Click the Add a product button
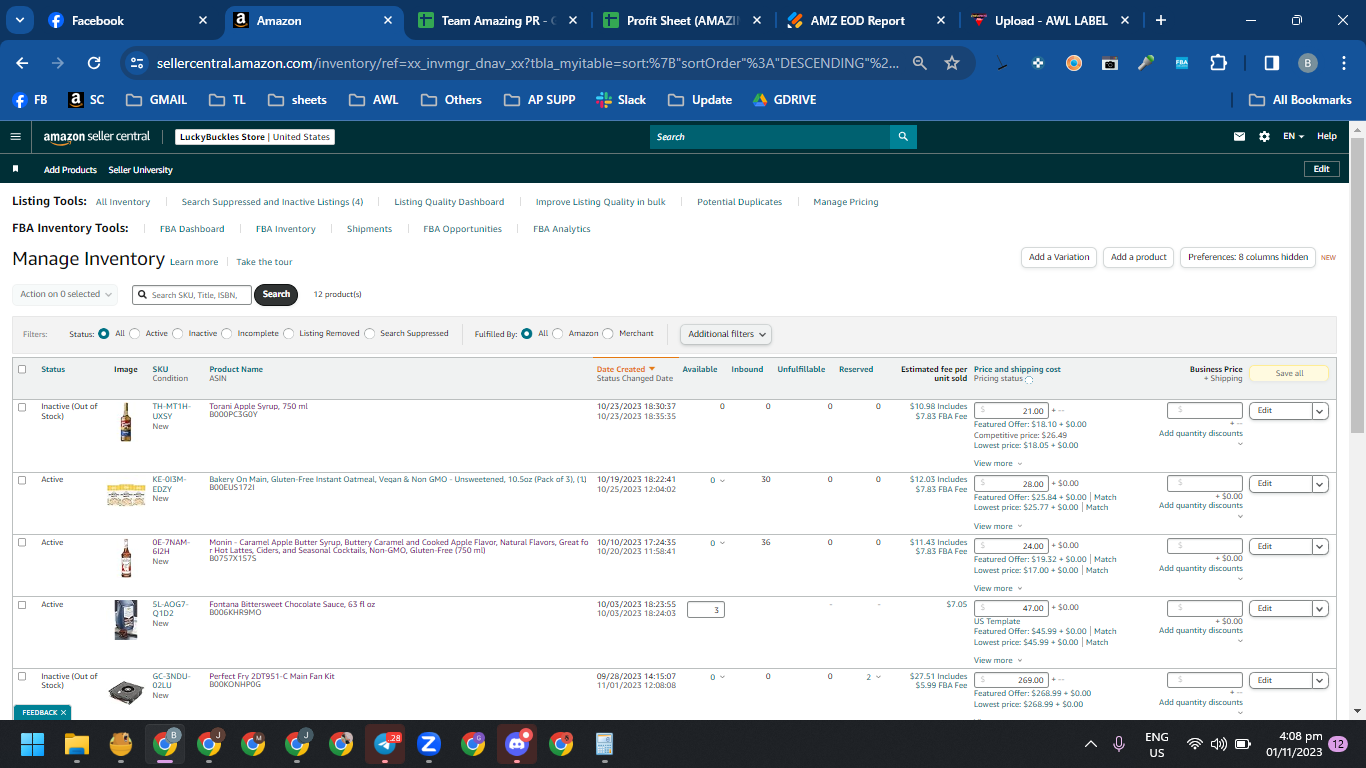The width and height of the screenshot is (1366, 768). [1138, 257]
